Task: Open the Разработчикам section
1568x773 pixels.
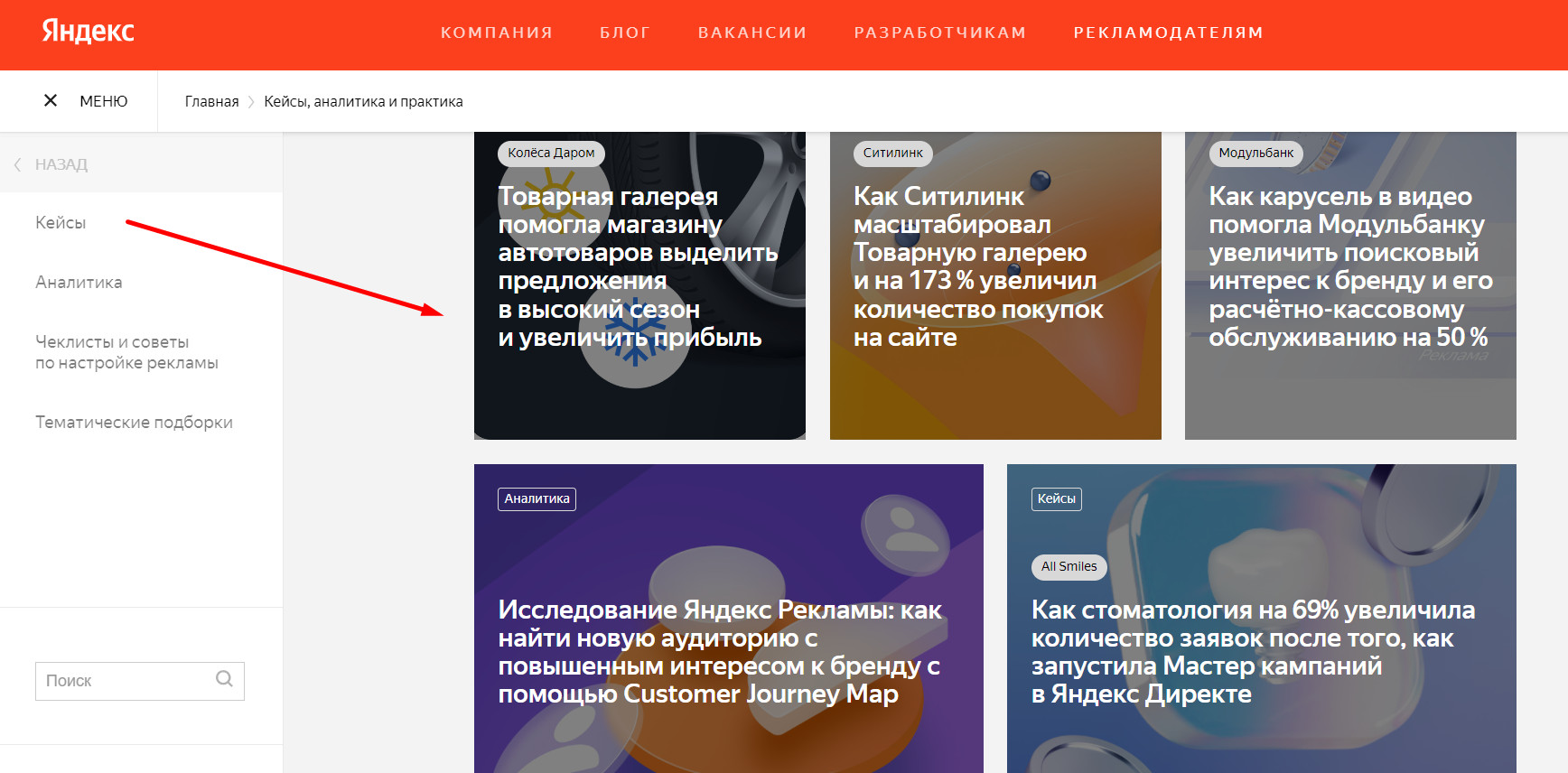Action: point(940,33)
